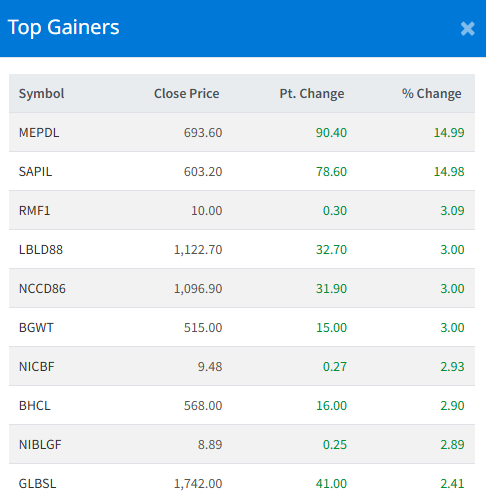The height and width of the screenshot is (495, 486).
Task: Open the NCCD86 symbol
Action: tap(42, 289)
